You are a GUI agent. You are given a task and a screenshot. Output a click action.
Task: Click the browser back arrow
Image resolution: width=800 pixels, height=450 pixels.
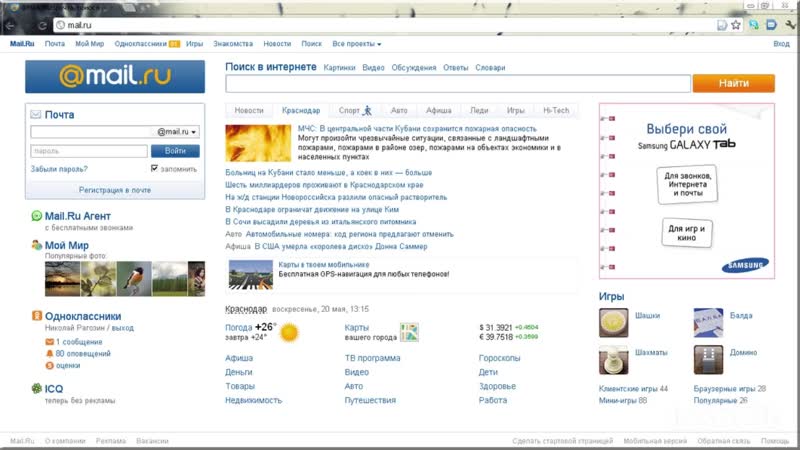(x=10, y=25)
